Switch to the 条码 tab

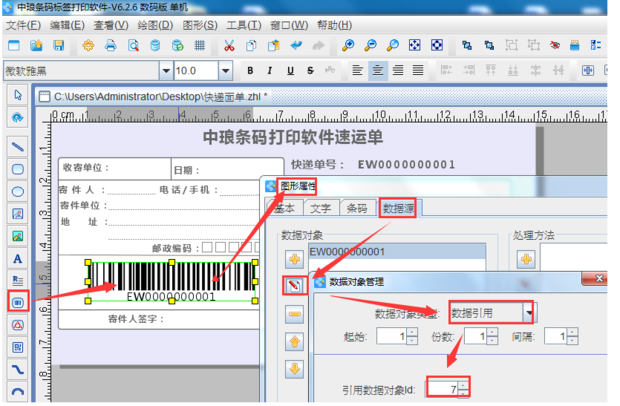[356, 208]
